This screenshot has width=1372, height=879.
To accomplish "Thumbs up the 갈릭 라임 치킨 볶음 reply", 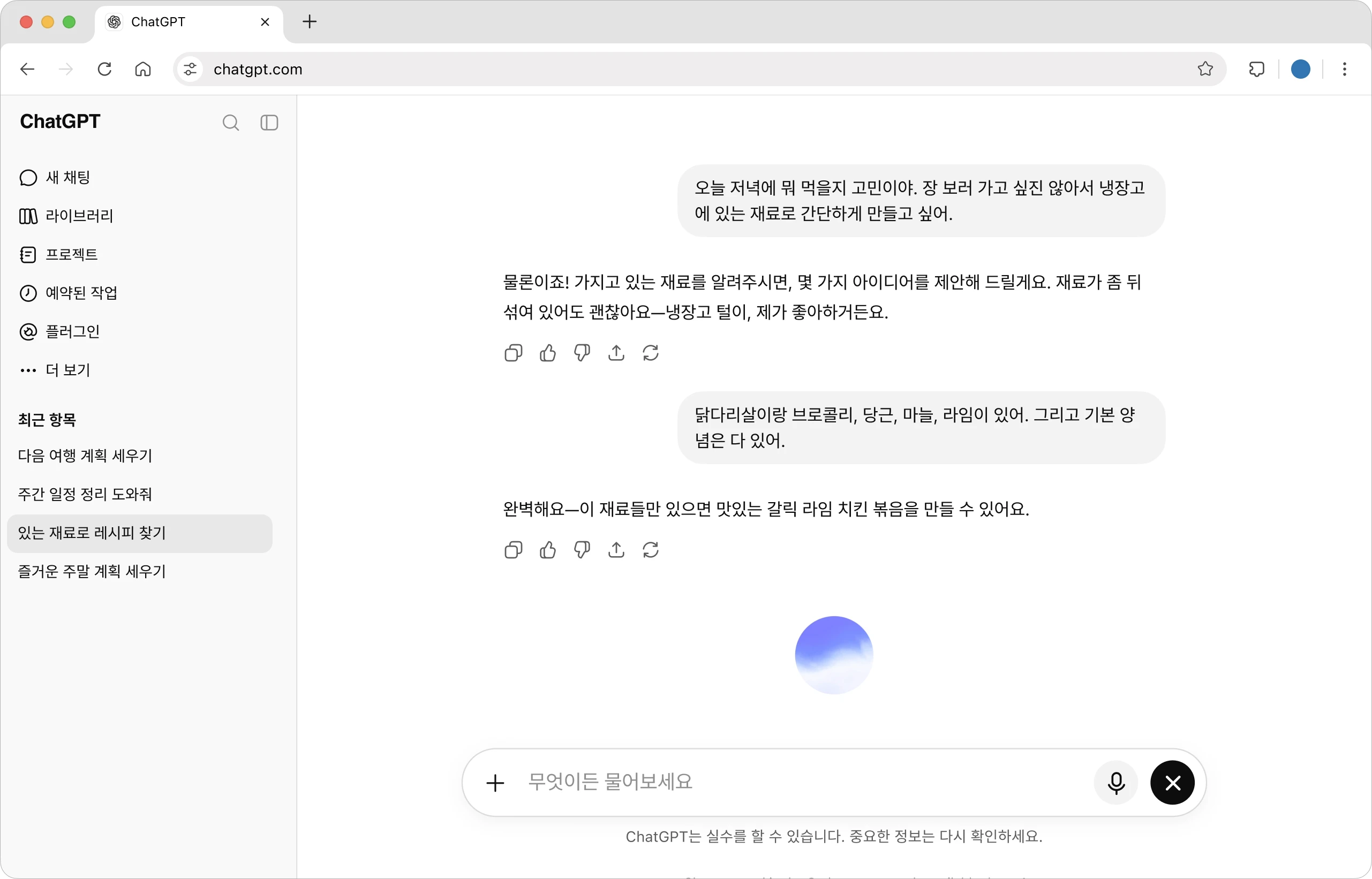I will (547, 550).
